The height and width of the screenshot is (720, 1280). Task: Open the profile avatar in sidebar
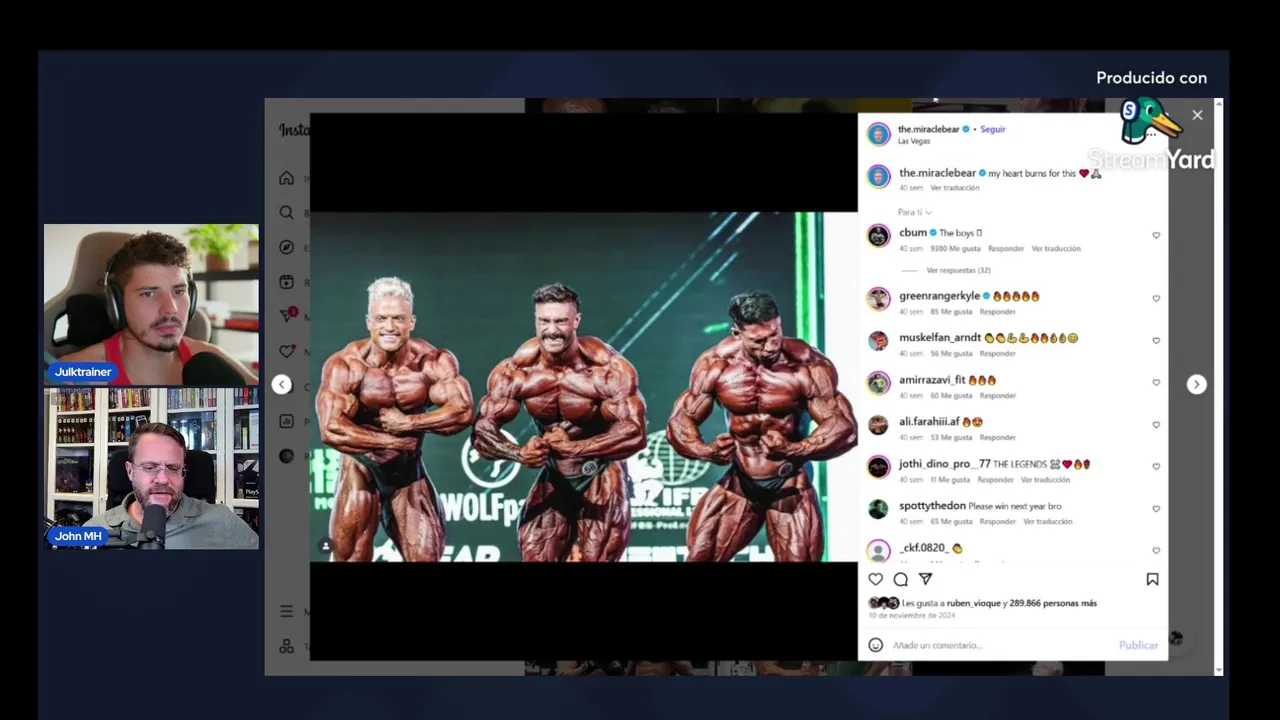[x=287, y=456]
